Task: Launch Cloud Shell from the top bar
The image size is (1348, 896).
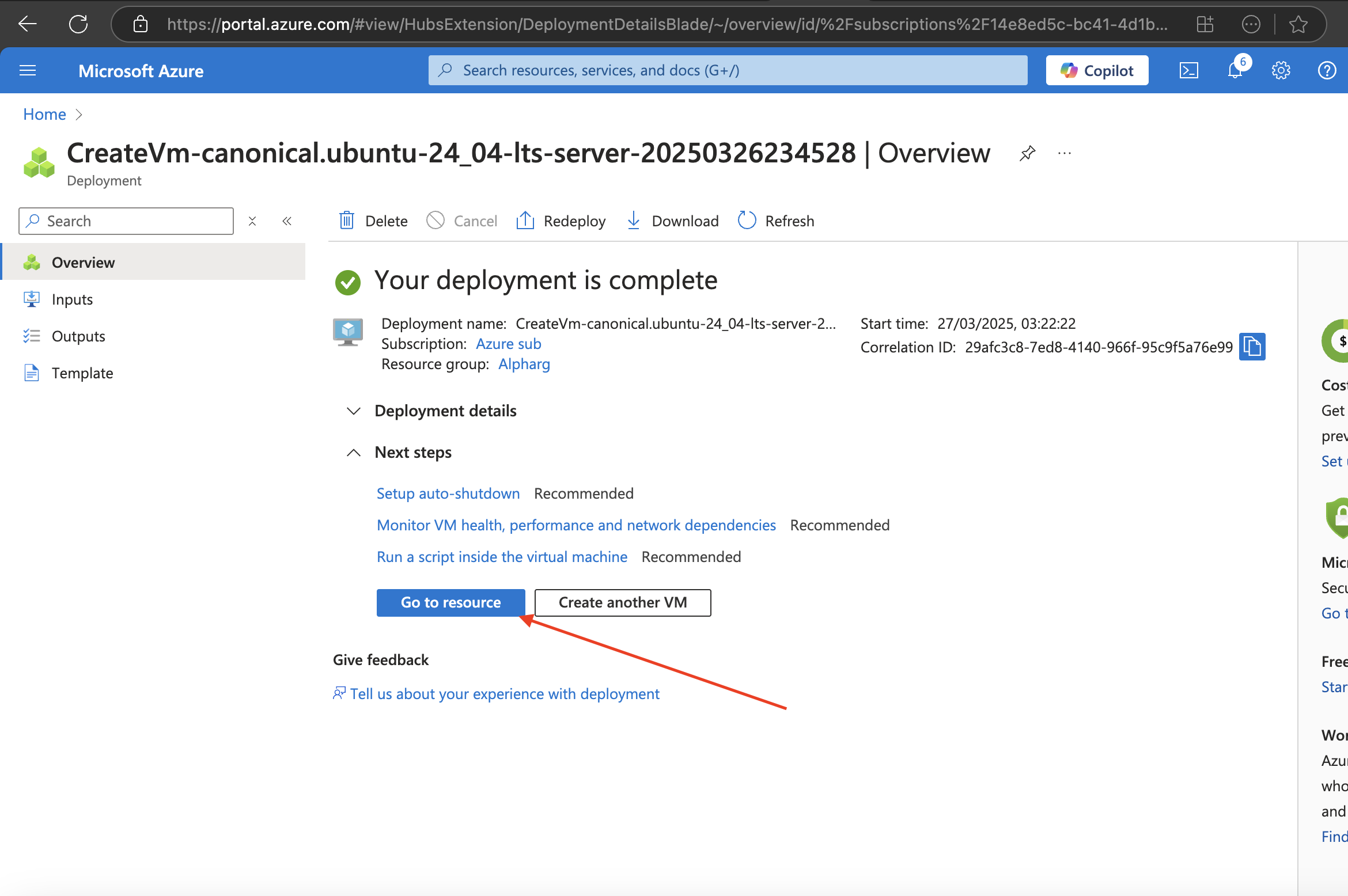Action: pyautogui.click(x=1189, y=71)
